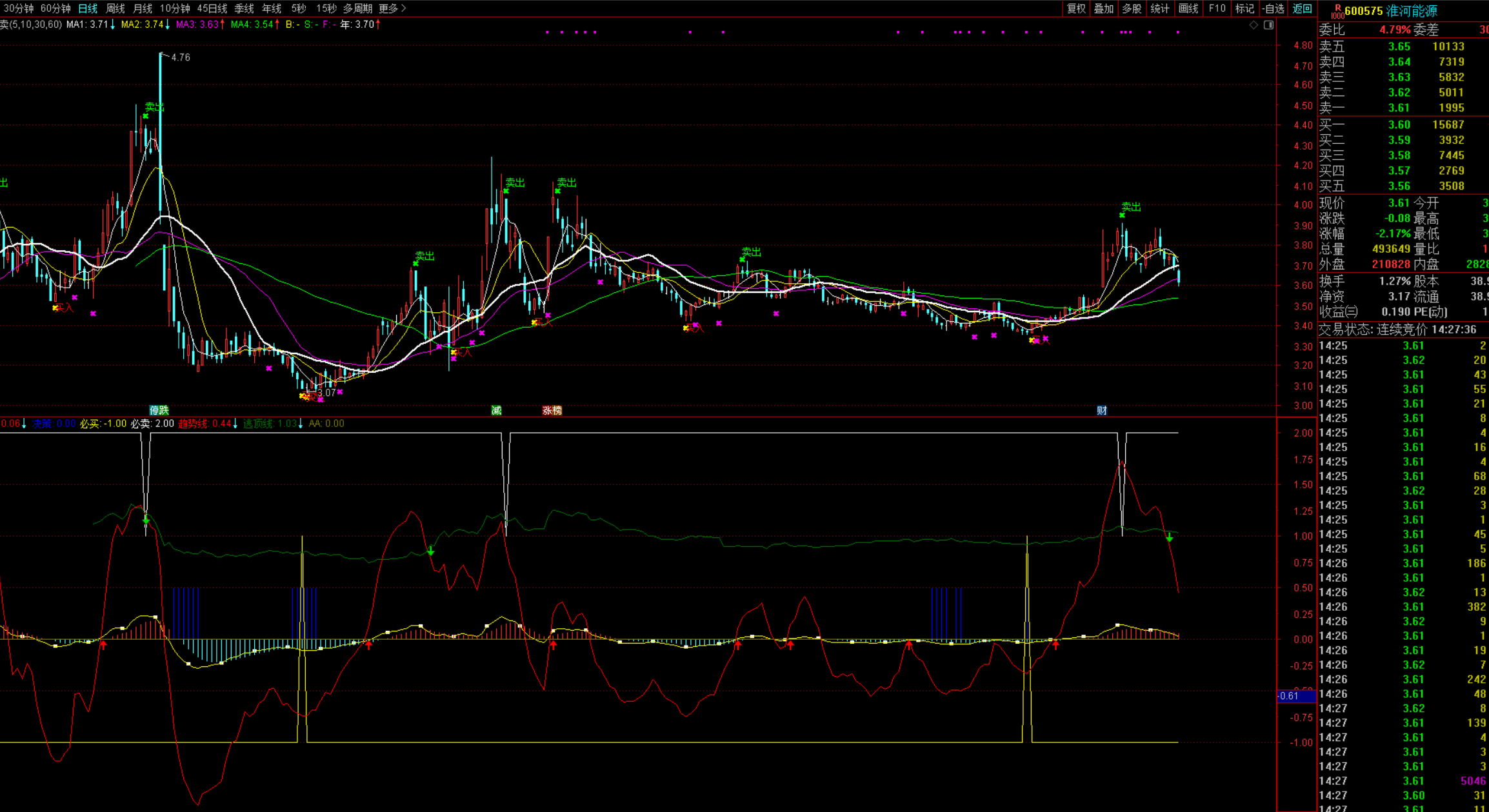Click the 停跌 marker icon at chart bottom
Screen dimensions: 1489x812
(x=159, y=410)
